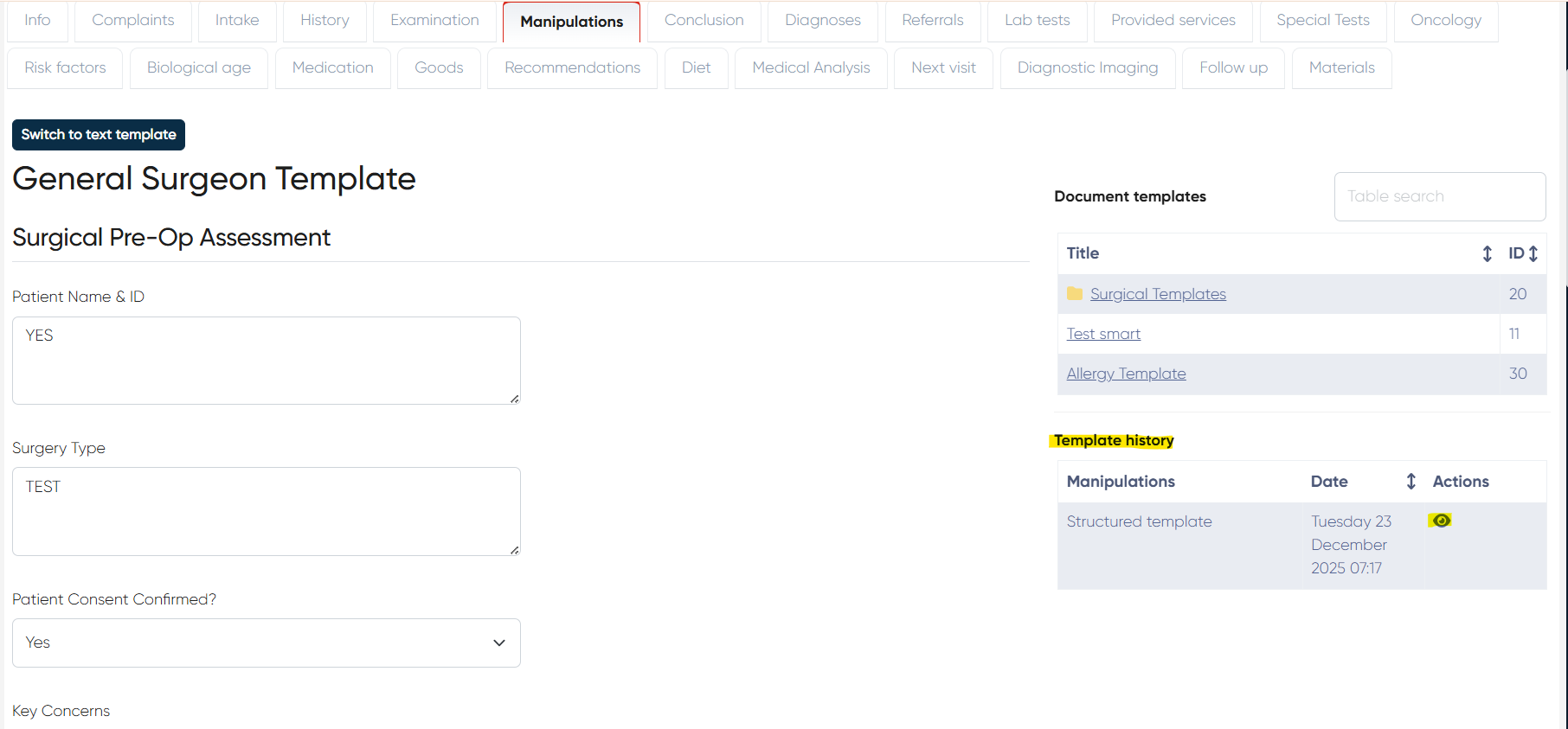Click in the Surgery Type textarea
Image resolution: width=1568 pixels, height=729 pixels.
click(x=267, y=511)
